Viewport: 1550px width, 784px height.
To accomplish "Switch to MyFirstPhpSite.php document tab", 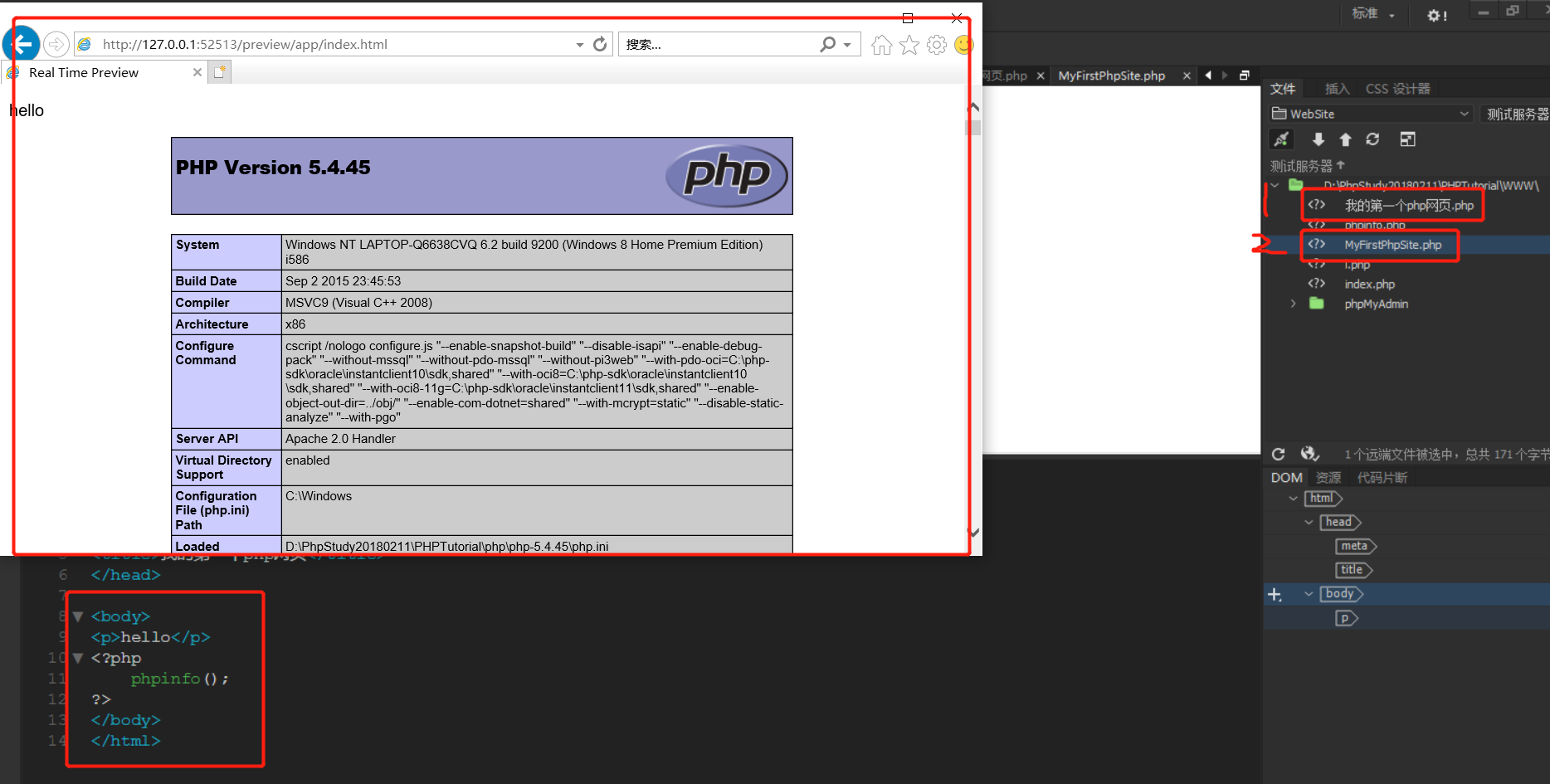I will click(x=1112, y=75).
